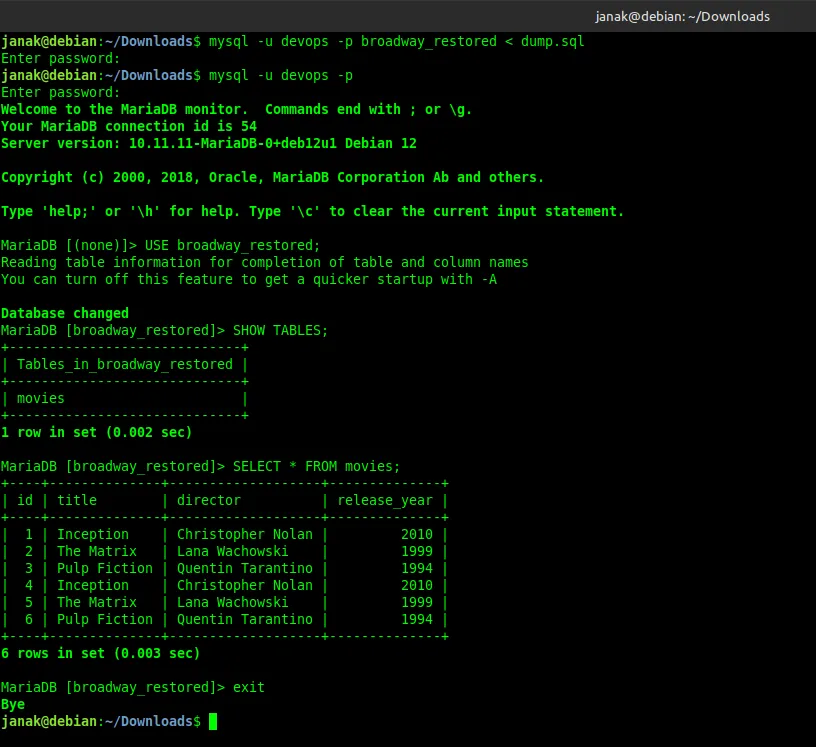Image resolution: width=816 pixels, height=747 pixels.
Task: Click the SHOW TABLES; command text
Action: point(280,330)
